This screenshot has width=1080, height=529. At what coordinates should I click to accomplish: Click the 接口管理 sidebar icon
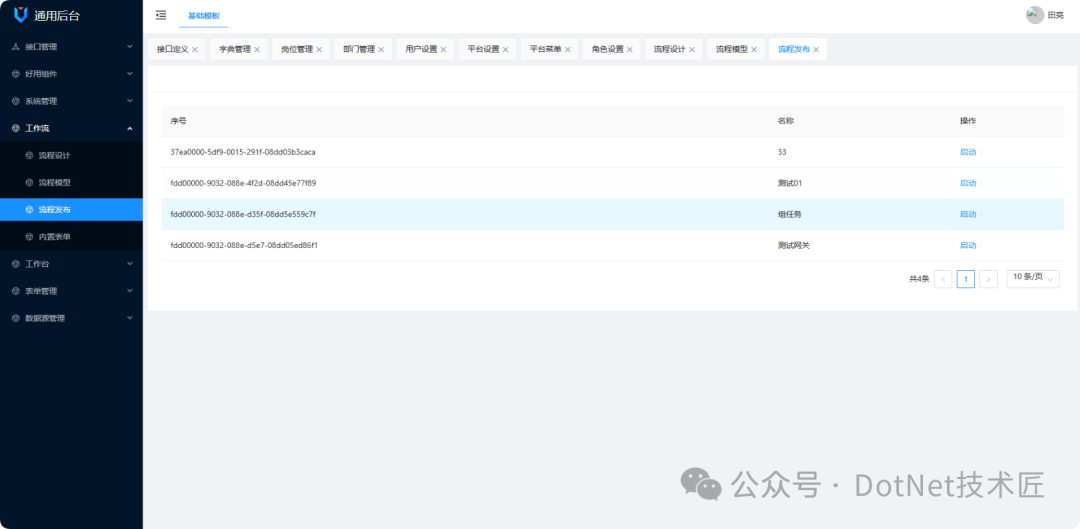[x=15, y=47]
